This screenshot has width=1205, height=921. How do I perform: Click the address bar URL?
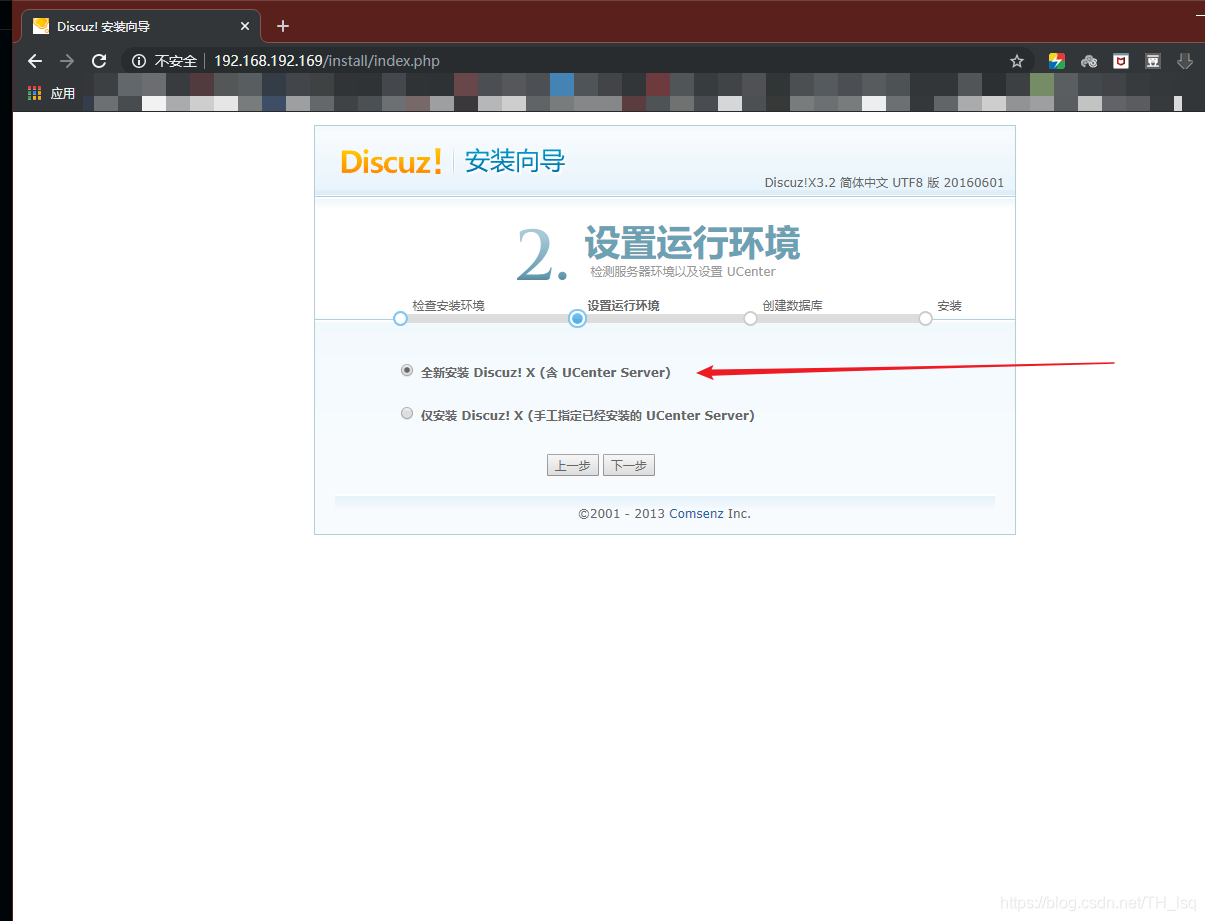click(x=327, y=61)
